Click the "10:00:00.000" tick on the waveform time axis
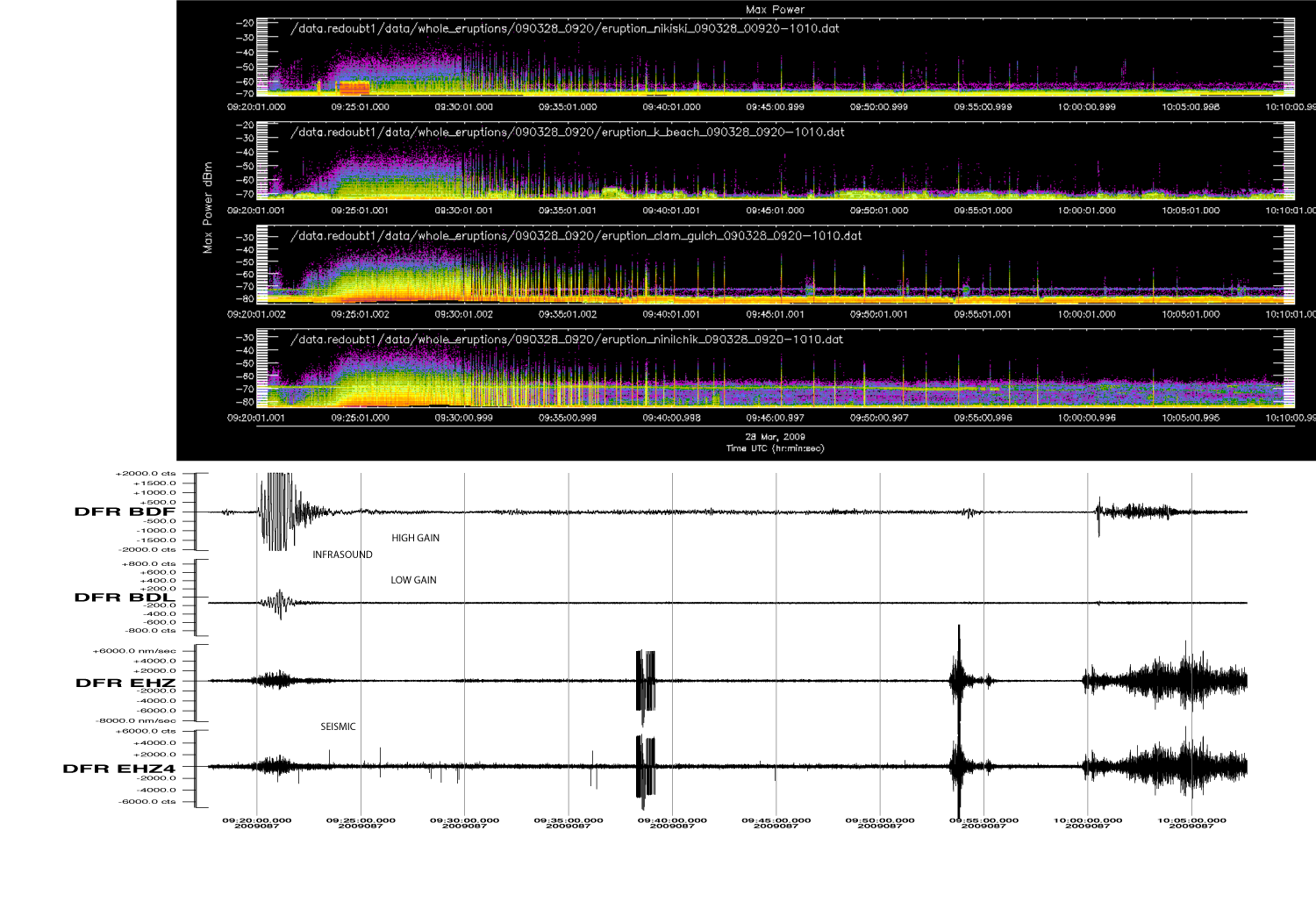Screen dimensions: 1316x909 1088,820
